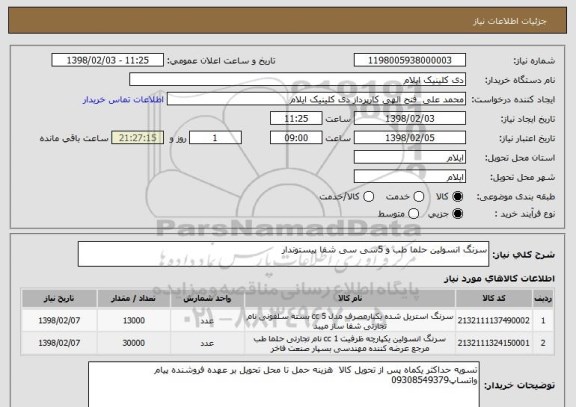Click the row 2 date 1398/02/07
This screenshot has width=576, height=407.
pos(59,343)
